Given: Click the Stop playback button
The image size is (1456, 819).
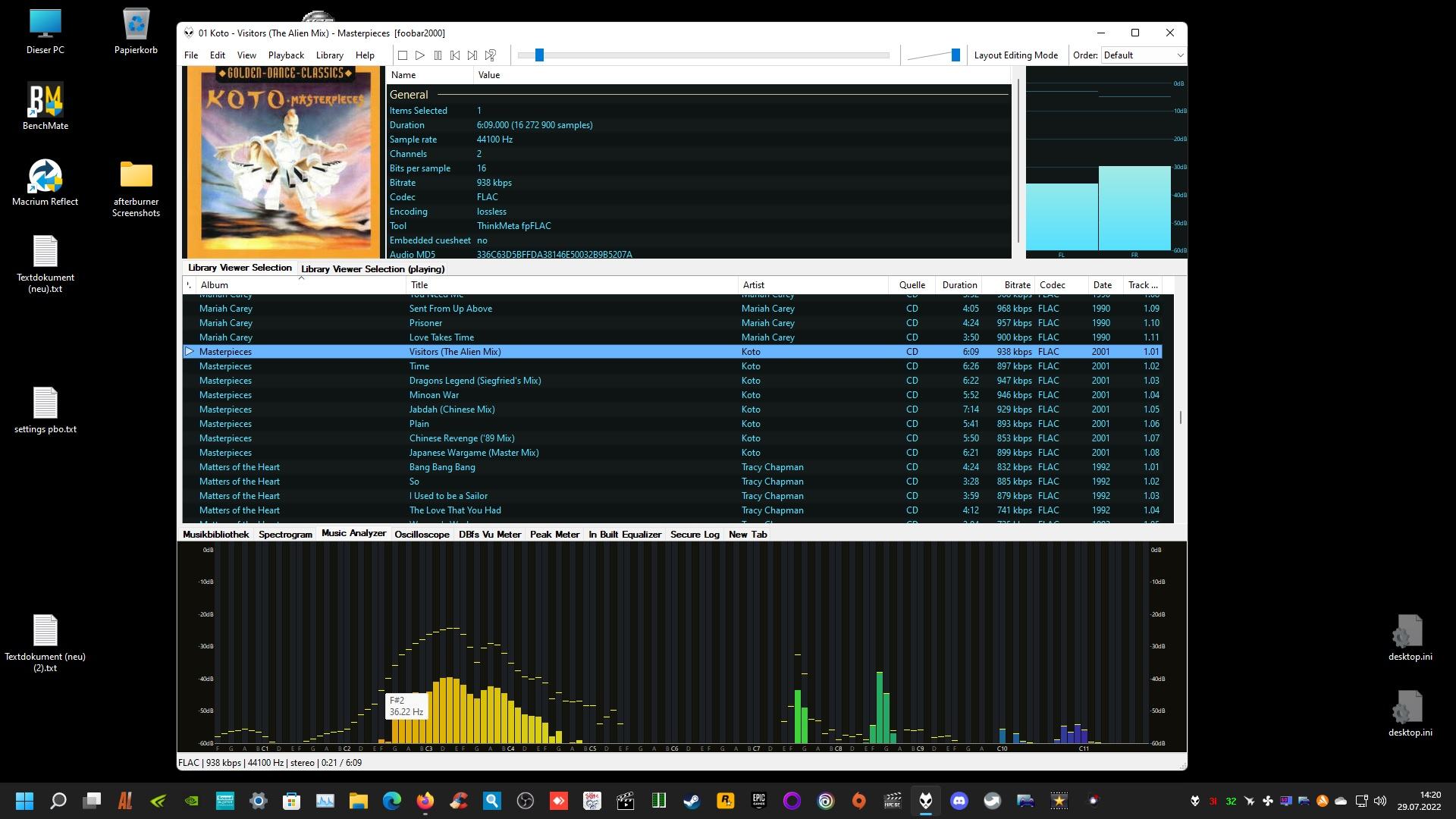Looking at the screenshot, I should [403, 55].
